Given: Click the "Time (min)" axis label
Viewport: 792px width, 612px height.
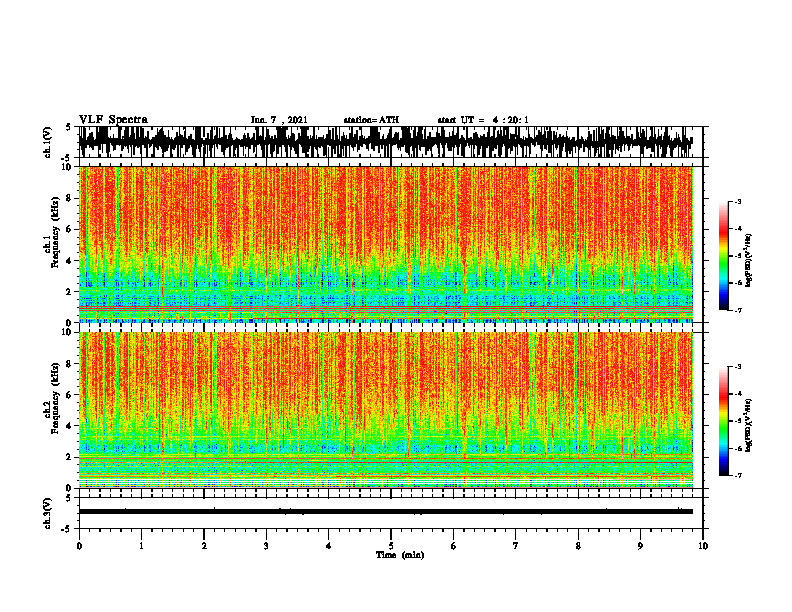Looking at the screenshot, I should click(x=400, y=555).
